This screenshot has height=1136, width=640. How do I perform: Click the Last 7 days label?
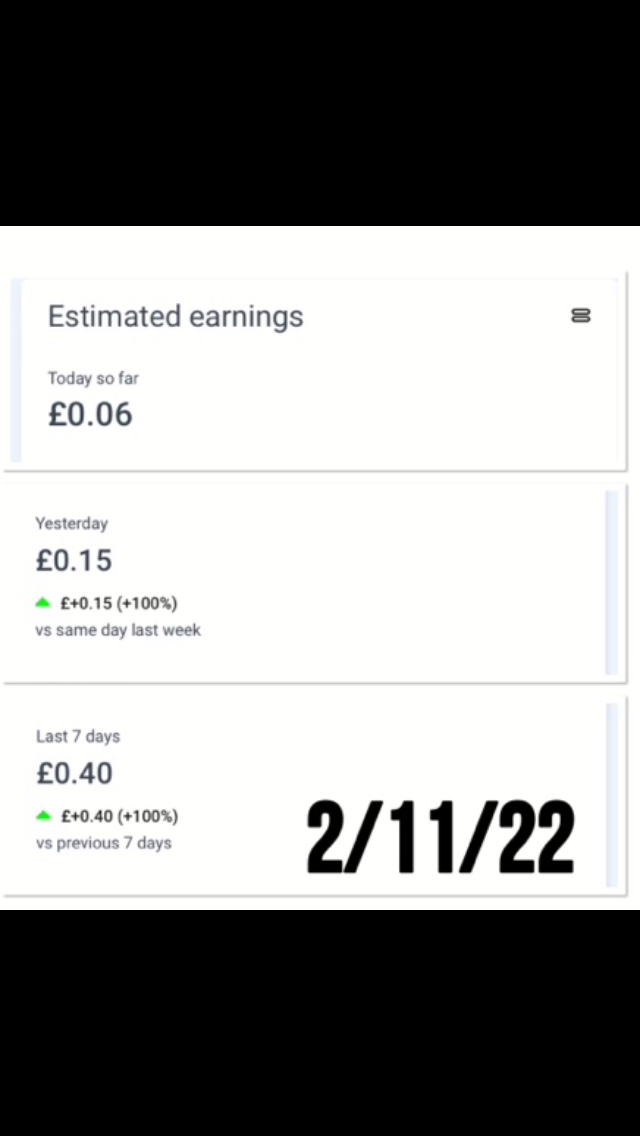[x=78, y=736]
